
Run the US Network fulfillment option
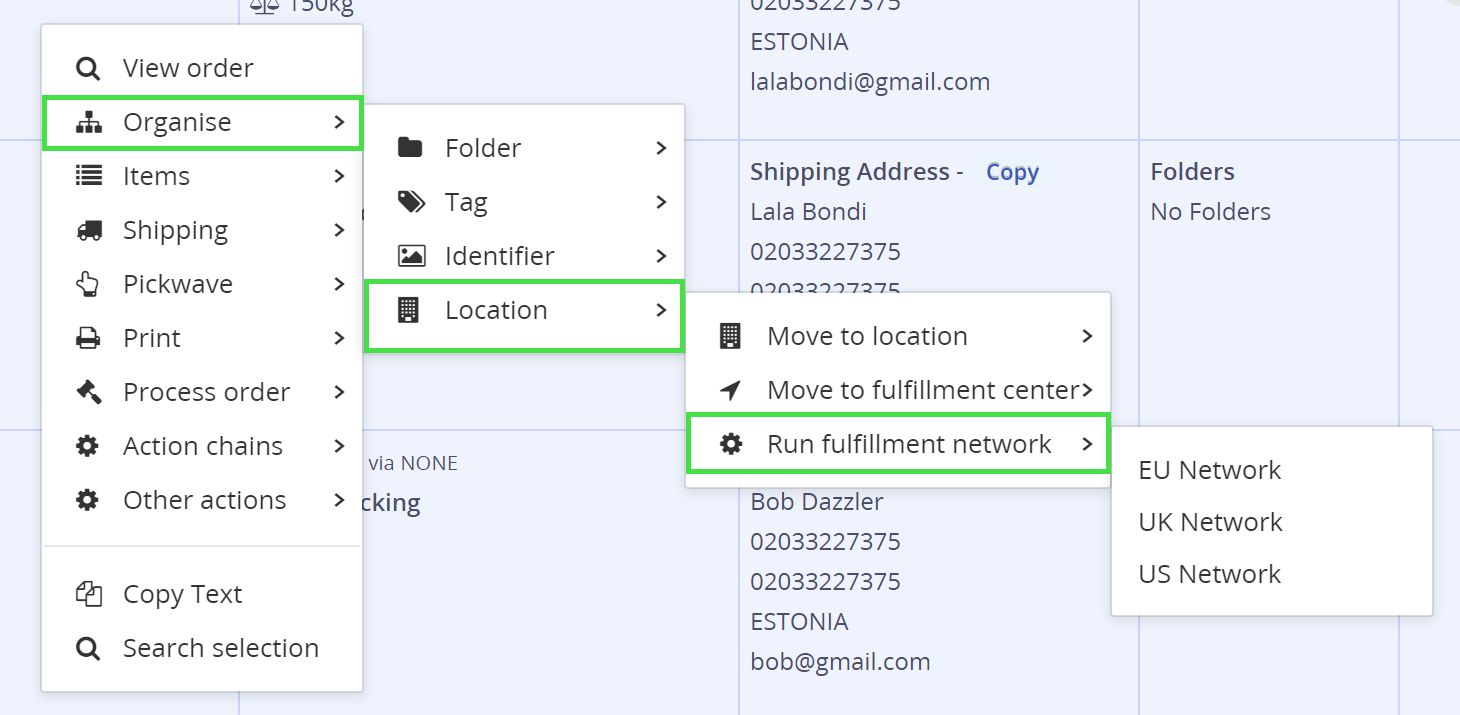coord(1209,574)
